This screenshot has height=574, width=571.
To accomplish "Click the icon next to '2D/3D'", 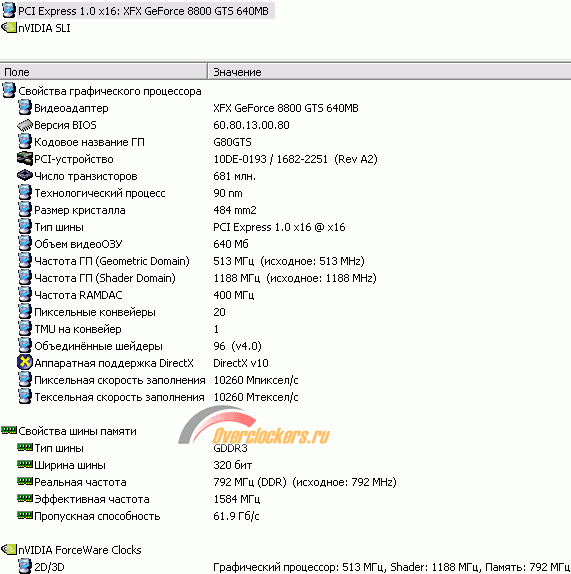I will (25, 566).
